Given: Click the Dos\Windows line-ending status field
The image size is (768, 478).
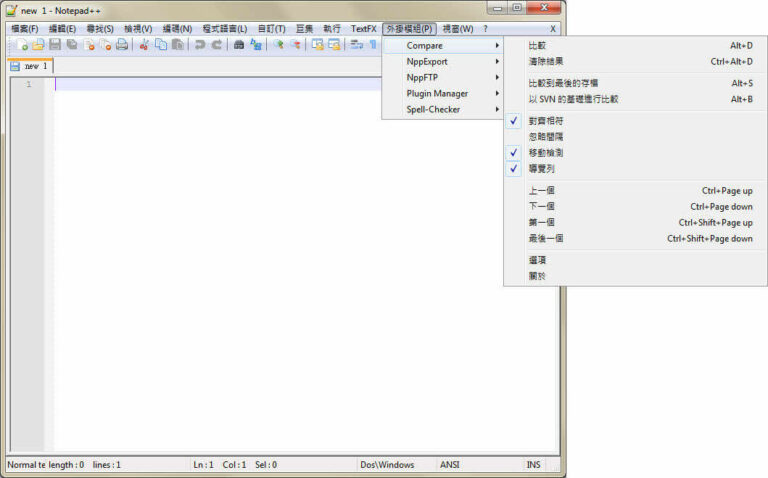Looking at the screenshot, I should tap(387, 465).
